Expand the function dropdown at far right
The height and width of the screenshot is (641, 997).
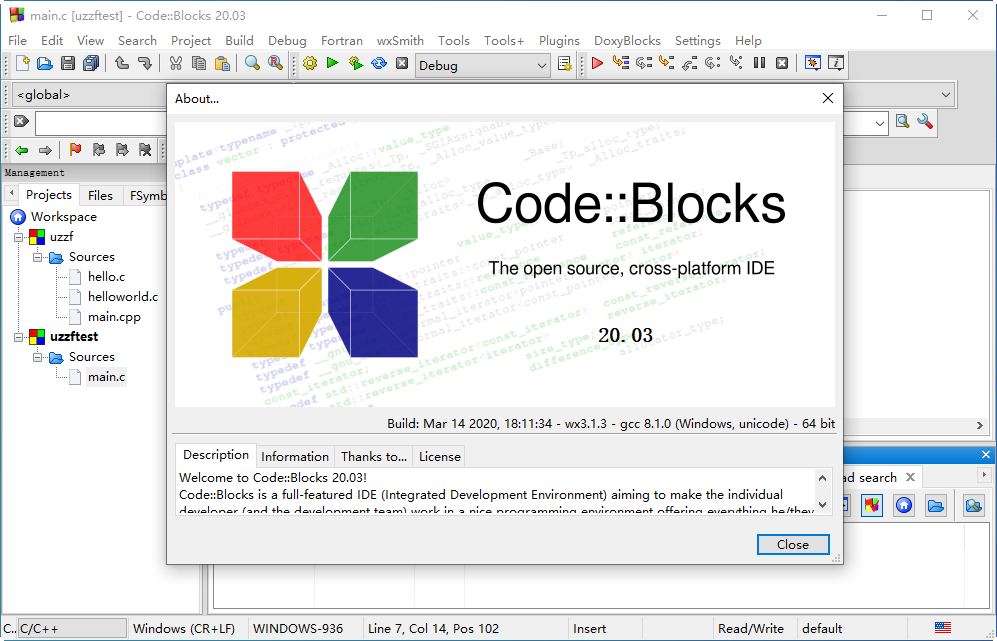pyautogui.click(x=945, y=95)
